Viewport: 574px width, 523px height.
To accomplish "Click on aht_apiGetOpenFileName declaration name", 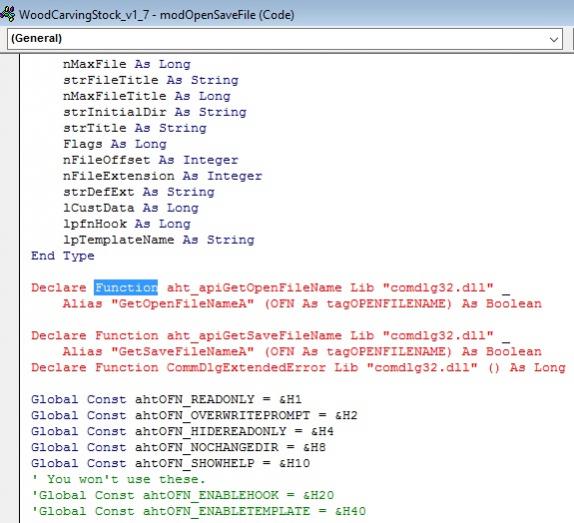I will tap(254, 288).
